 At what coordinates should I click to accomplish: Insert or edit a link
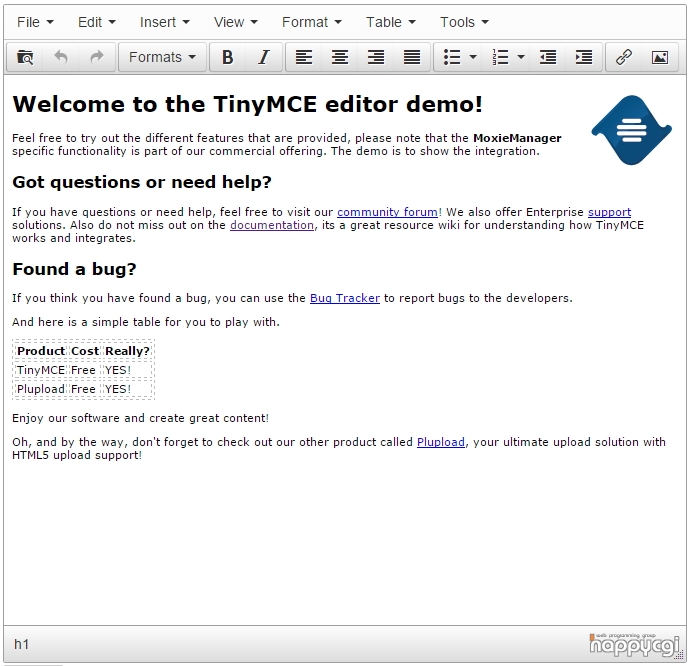click(x=624, y=57)
